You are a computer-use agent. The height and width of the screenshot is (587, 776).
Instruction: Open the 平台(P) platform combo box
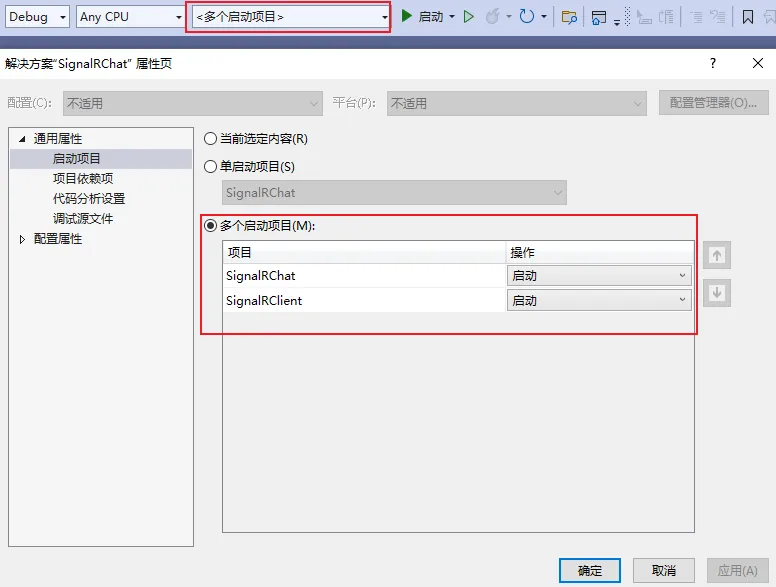point(517,103)
